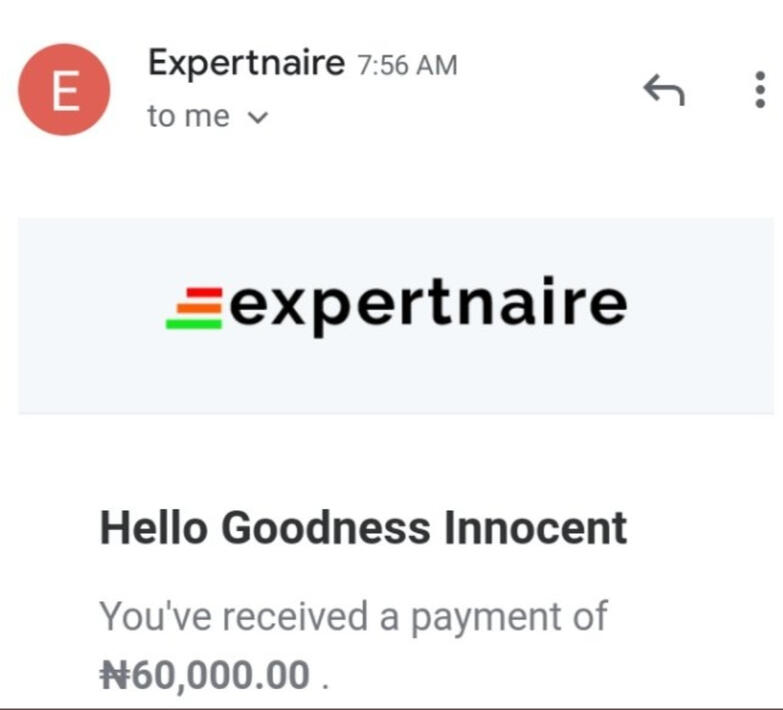The height and width of the screenshot is (710, 783).
Task: Tap the "to me" recipient label
Action: point(188,117)
